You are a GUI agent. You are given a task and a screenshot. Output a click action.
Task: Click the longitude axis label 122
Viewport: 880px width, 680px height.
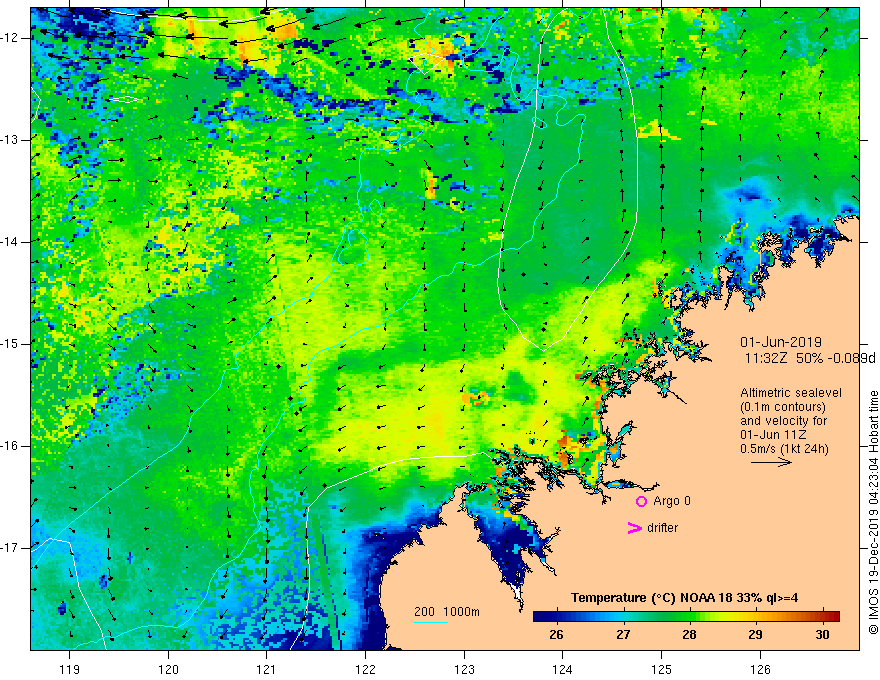[x=365, y=669]
